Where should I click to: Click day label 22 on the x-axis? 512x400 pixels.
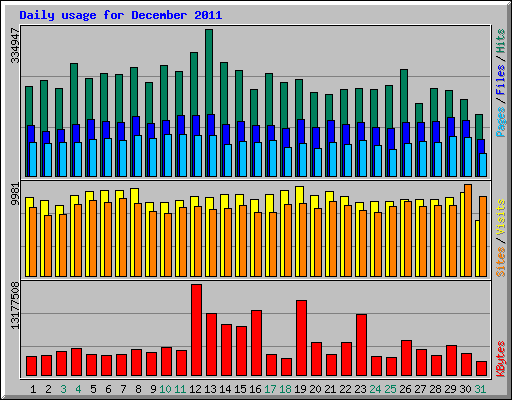pos(345,389)
